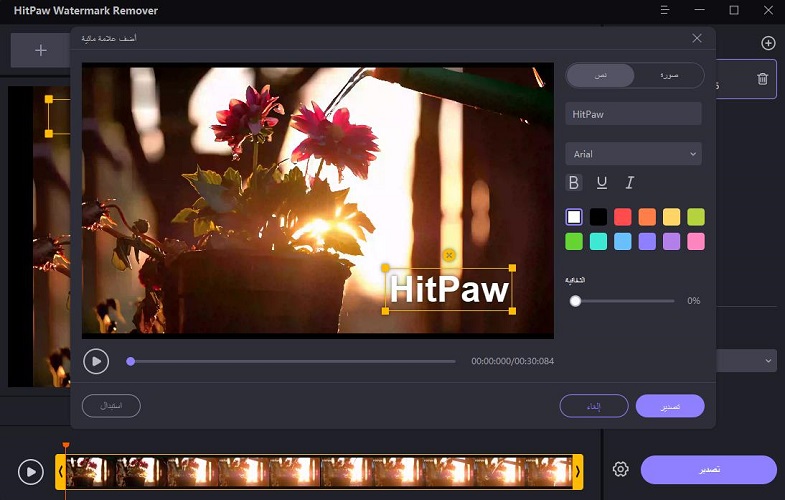Viewport: 785px width, 500px height.
Task: Click the transparency slider handle
Action: [x=575, y=301]
